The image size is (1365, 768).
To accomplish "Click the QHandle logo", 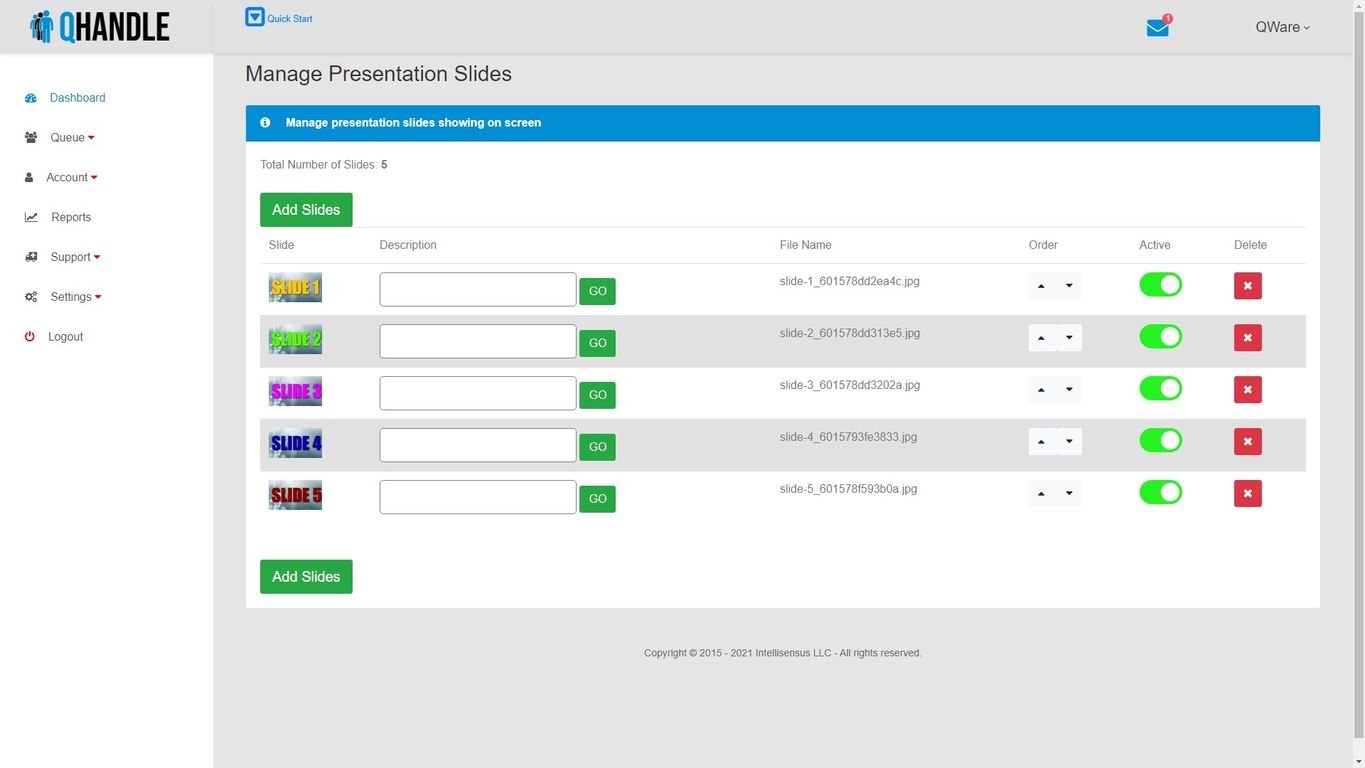I will 100,27.
